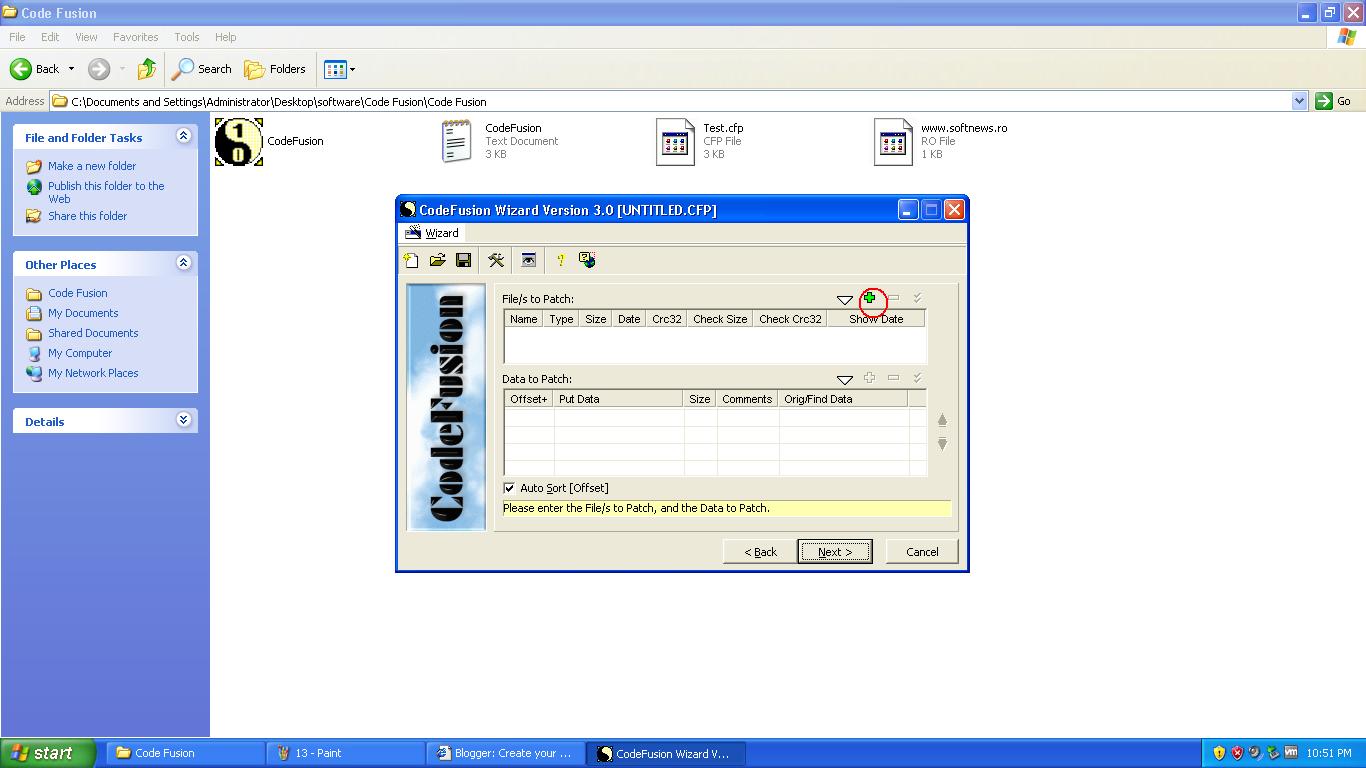The width and height of the screenshot is (1366, 768).
Task: Click the New project icon in CodeFusion toolbar
Action: point(411,260)
